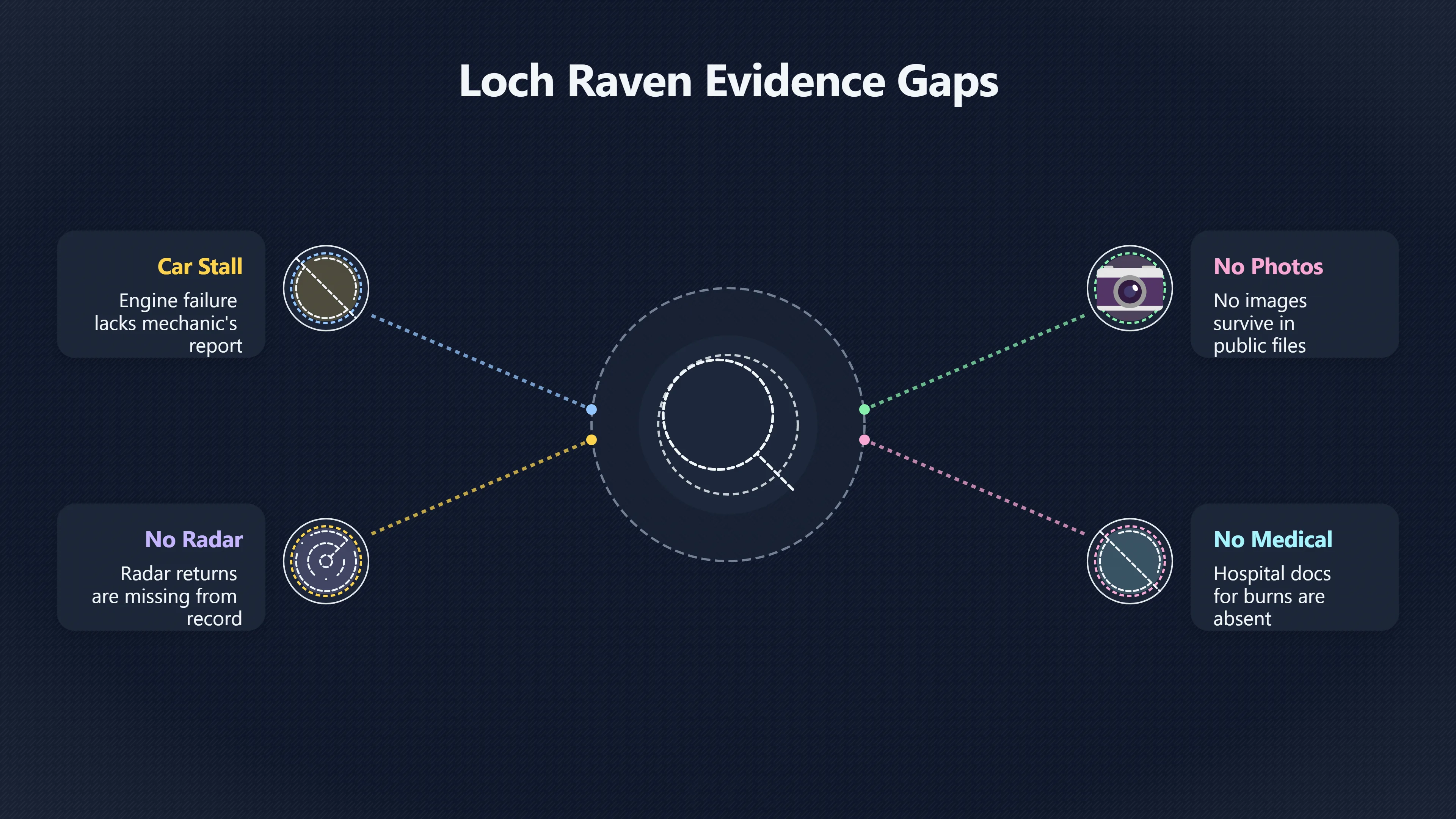Click the blue connector dot
This screenshot has height=819, width=1456.
coord(591,409)
